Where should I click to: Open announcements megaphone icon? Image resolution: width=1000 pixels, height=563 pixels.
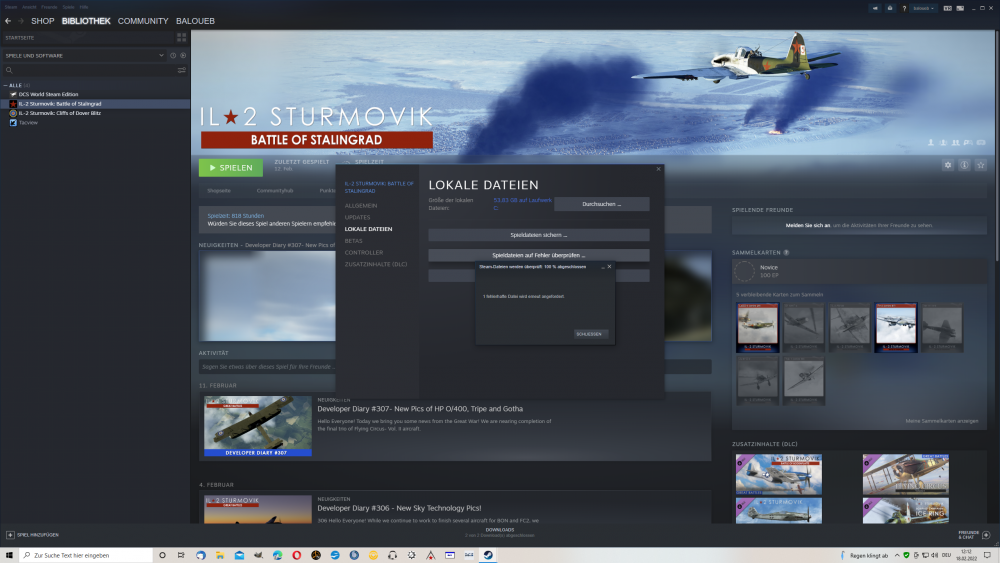coord(875,8)
